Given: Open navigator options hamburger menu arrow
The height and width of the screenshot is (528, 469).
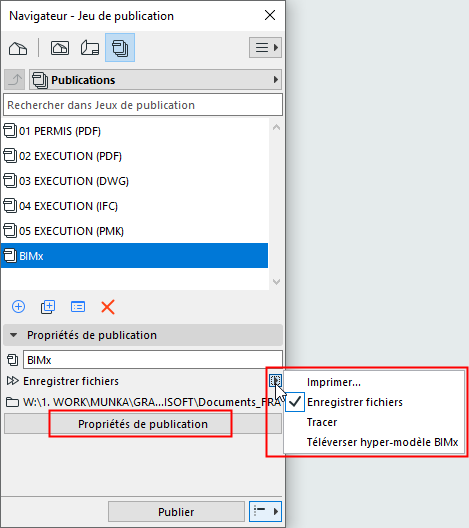Looking at the screenshot, I should pyautogui.click(x=265, y=47).
